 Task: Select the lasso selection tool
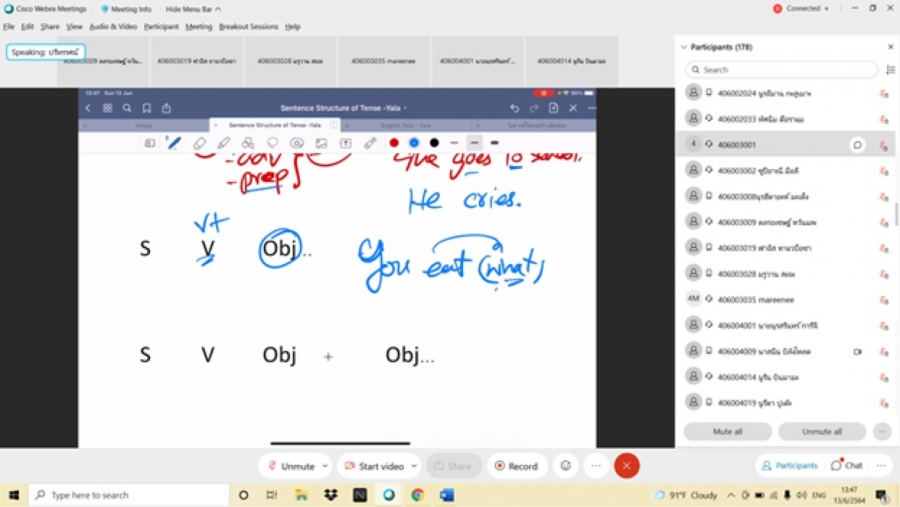(272, 143)
